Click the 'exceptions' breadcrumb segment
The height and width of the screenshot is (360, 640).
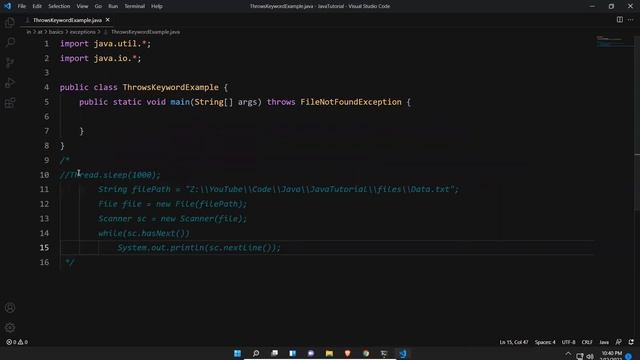(x=82, y=32)
